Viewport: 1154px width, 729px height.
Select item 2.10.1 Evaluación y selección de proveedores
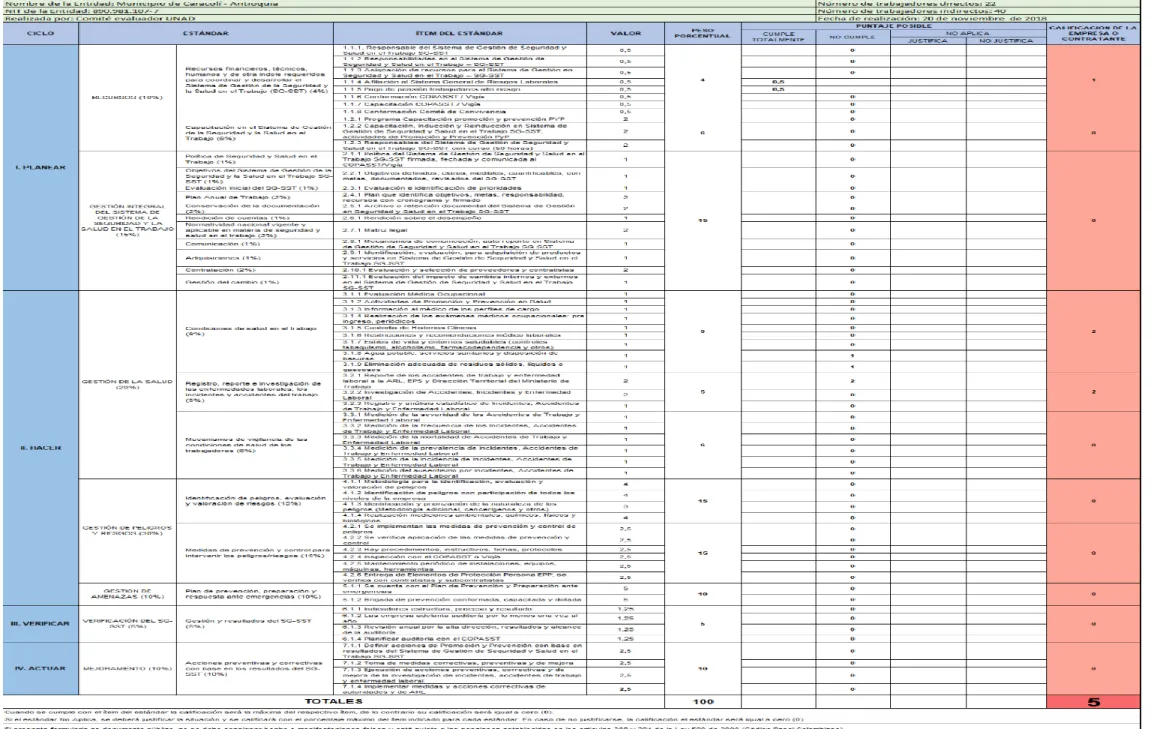tap(459, 270)
